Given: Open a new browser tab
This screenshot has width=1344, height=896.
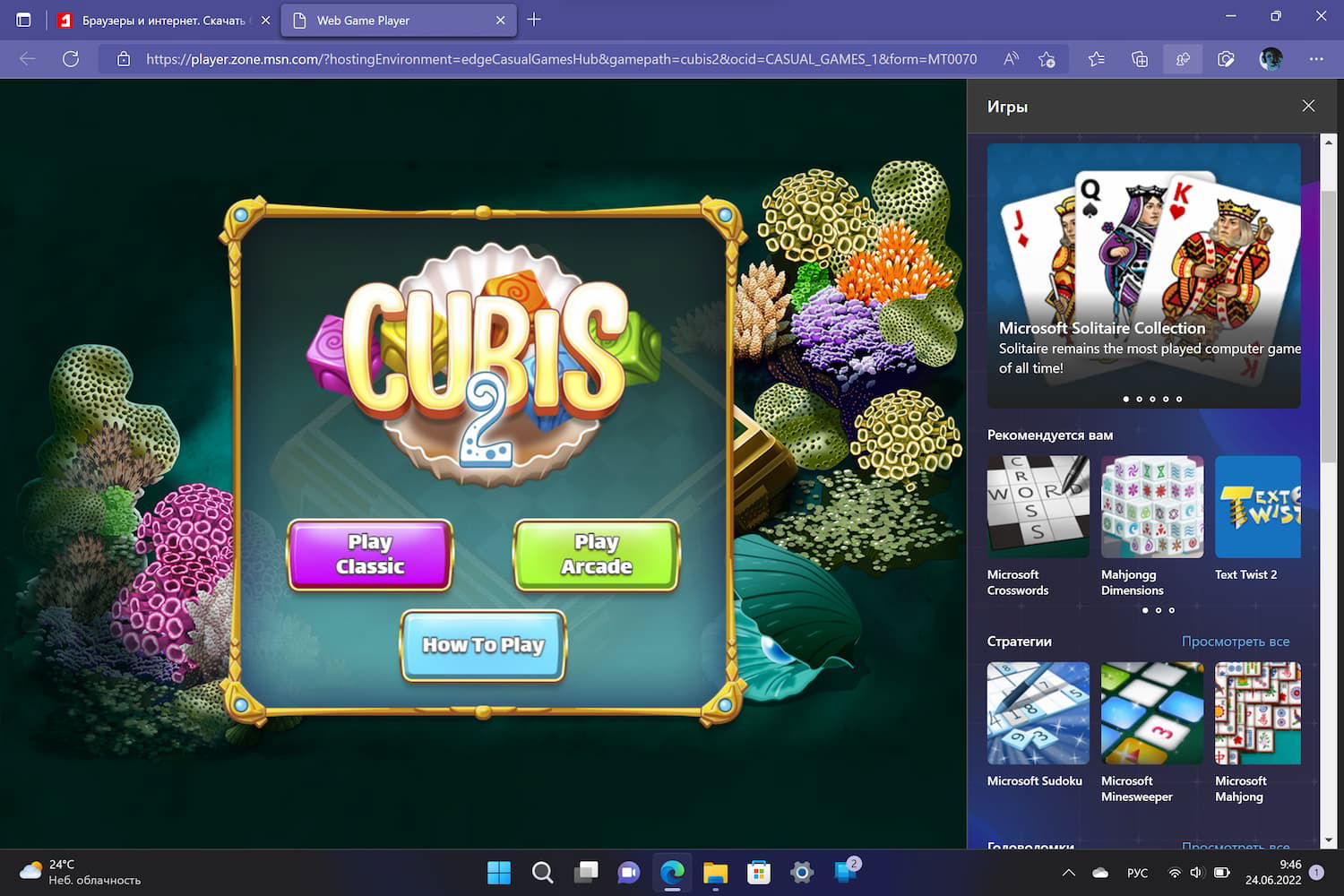Looking at the screenshot, I should [x=534, y=20].
